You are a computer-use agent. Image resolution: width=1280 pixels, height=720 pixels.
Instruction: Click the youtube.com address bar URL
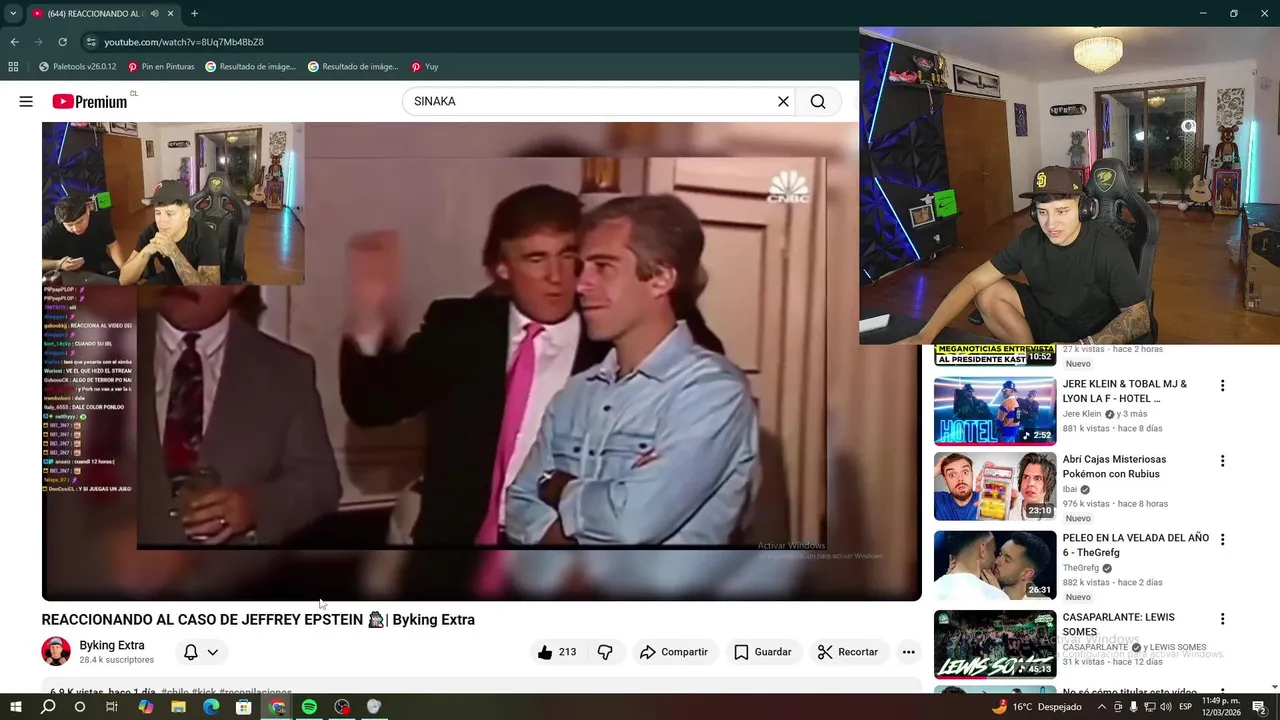pyautogui.click(x=184, y=42)
